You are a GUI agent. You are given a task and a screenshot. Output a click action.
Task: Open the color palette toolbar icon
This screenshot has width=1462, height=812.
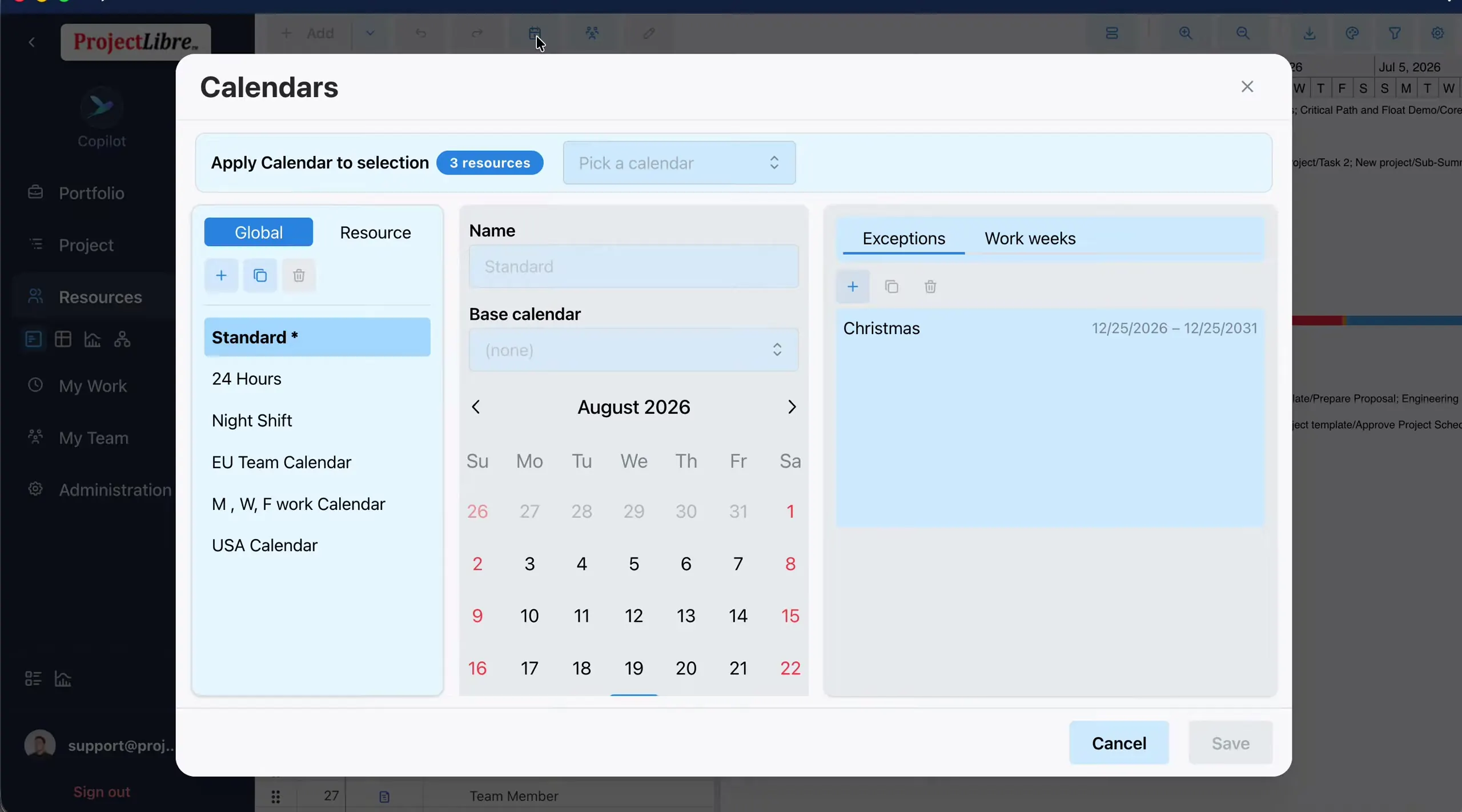1352,33
